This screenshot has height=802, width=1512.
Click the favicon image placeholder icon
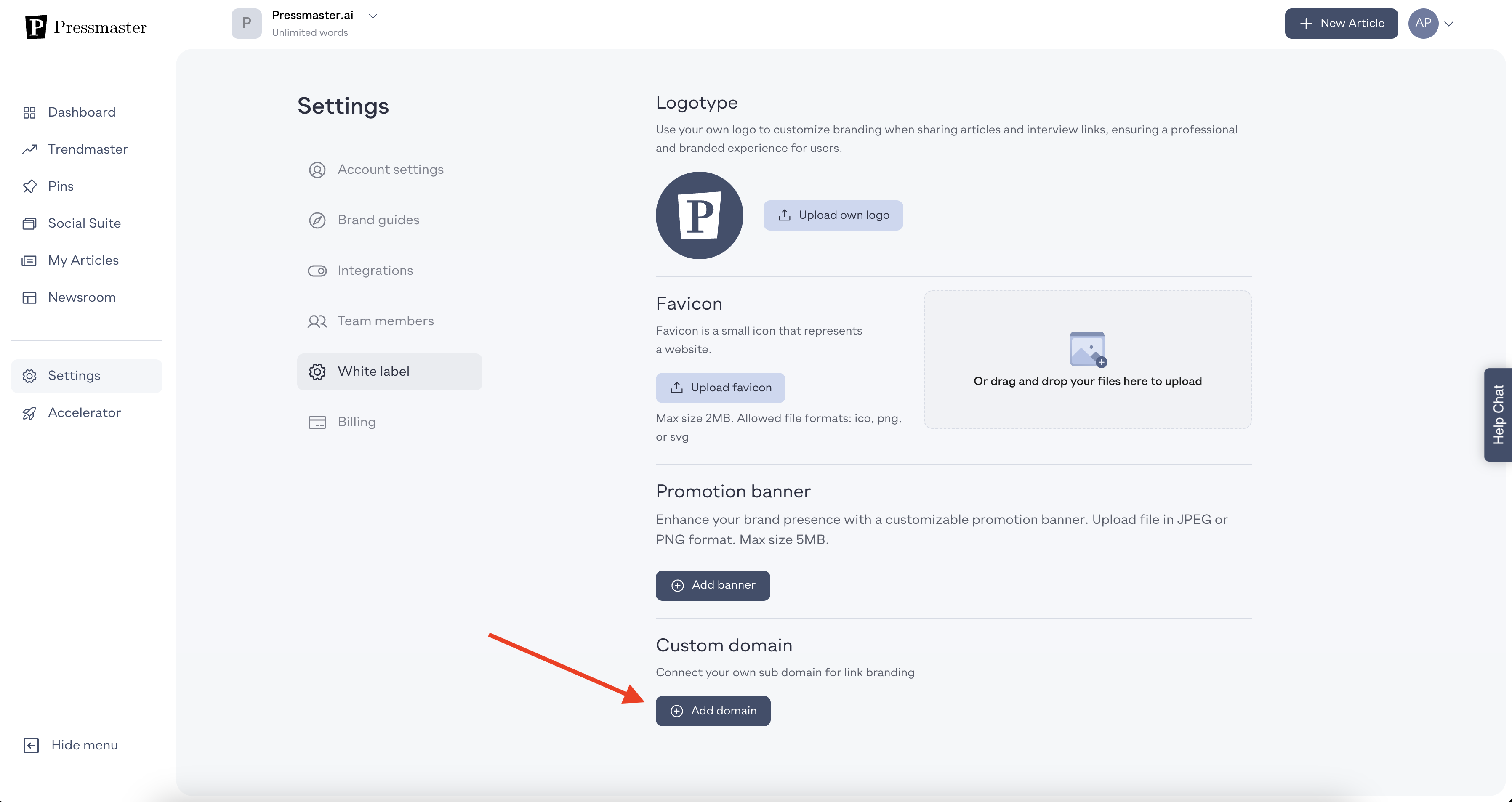coord(1088,349)
